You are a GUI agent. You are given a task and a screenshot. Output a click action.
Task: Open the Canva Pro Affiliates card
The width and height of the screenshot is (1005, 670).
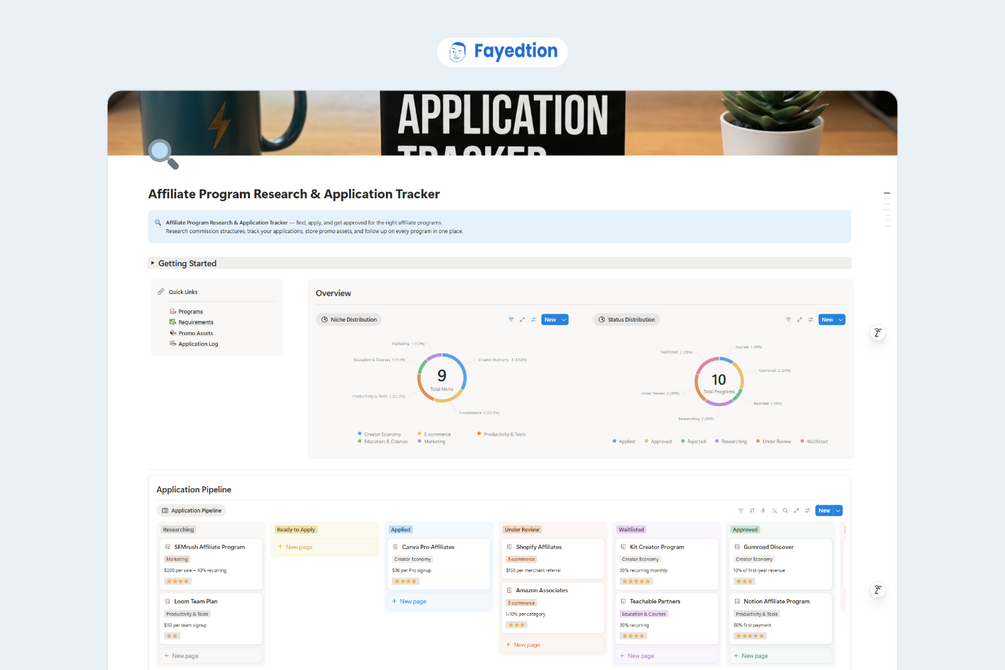[x=439, y=564]
